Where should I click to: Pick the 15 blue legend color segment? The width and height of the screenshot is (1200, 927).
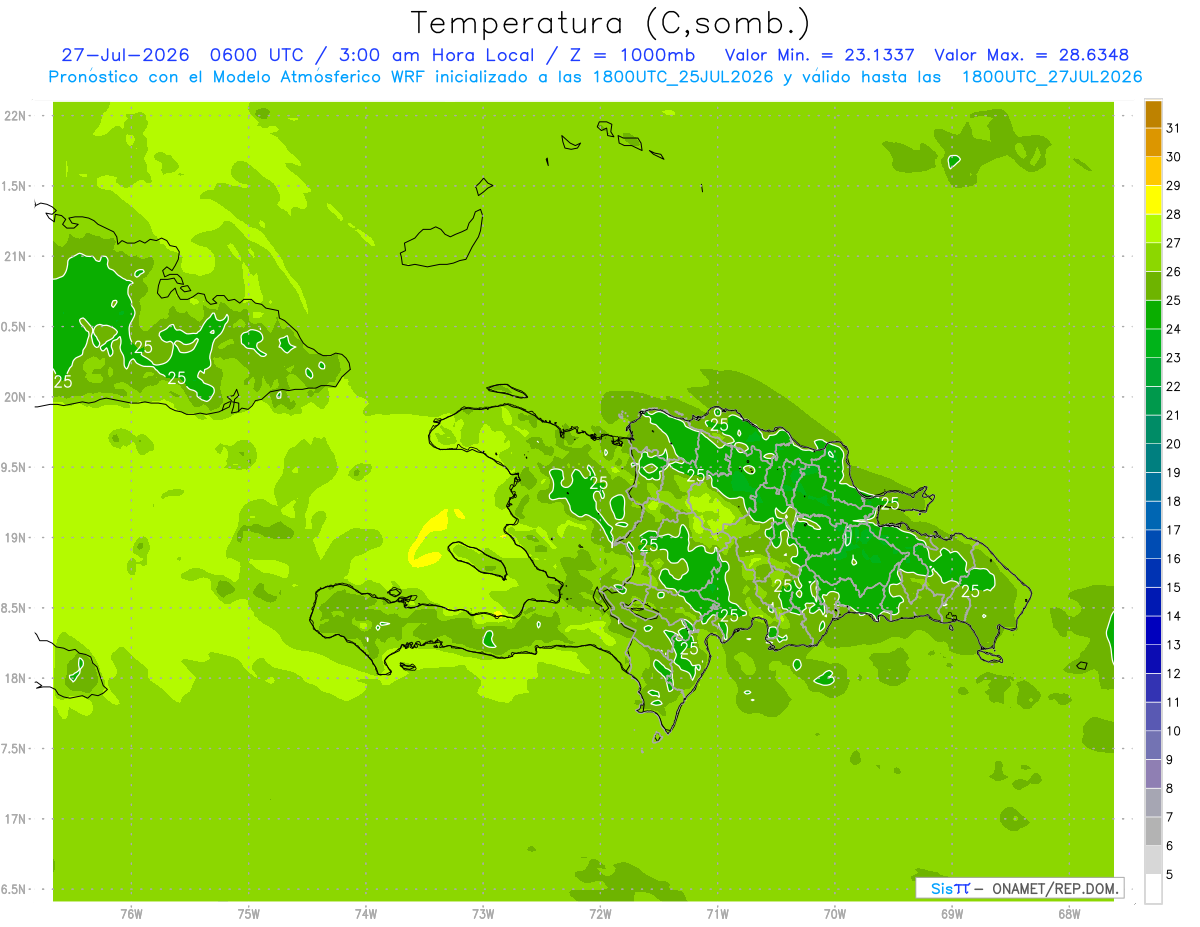1153,573
